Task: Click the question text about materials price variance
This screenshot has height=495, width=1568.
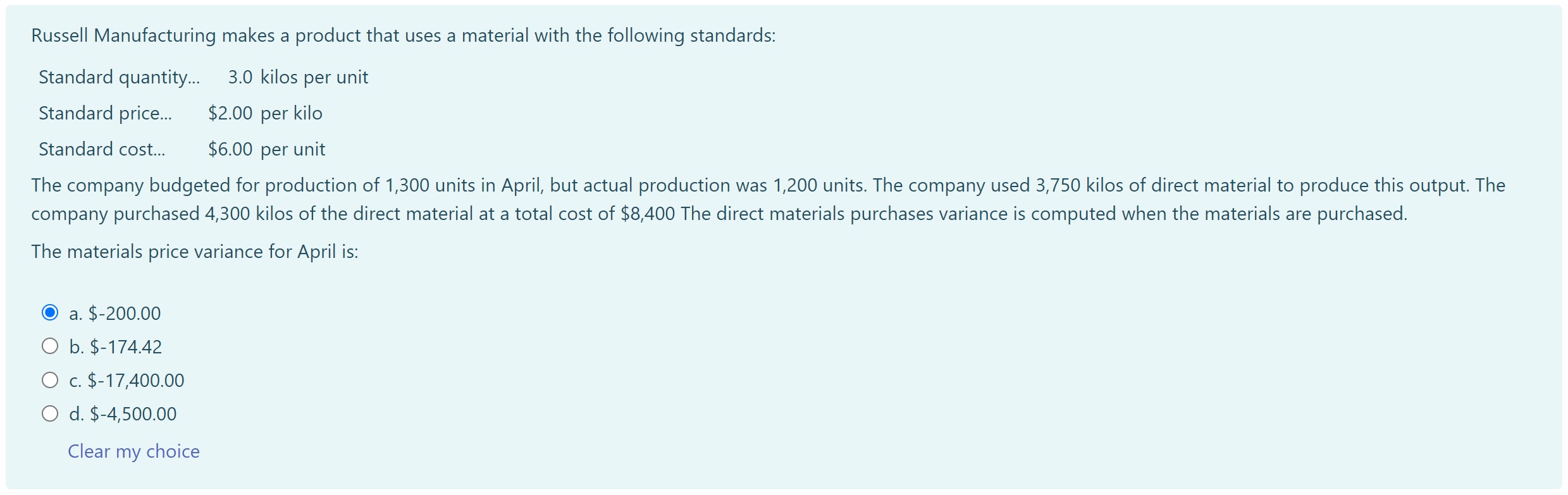Action: click(x=194, y=251)
